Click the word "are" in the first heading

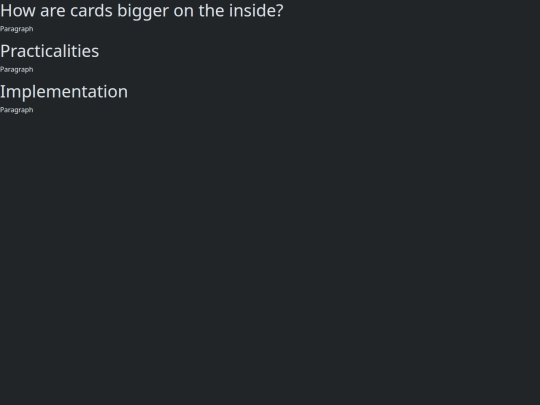tap(53, 11)
